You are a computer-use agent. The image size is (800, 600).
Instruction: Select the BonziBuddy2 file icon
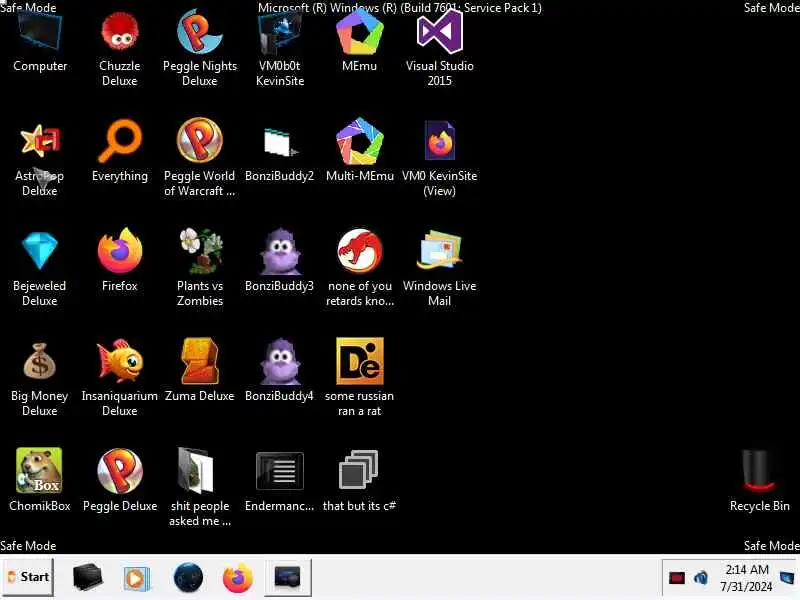click(x=280, y=142)
